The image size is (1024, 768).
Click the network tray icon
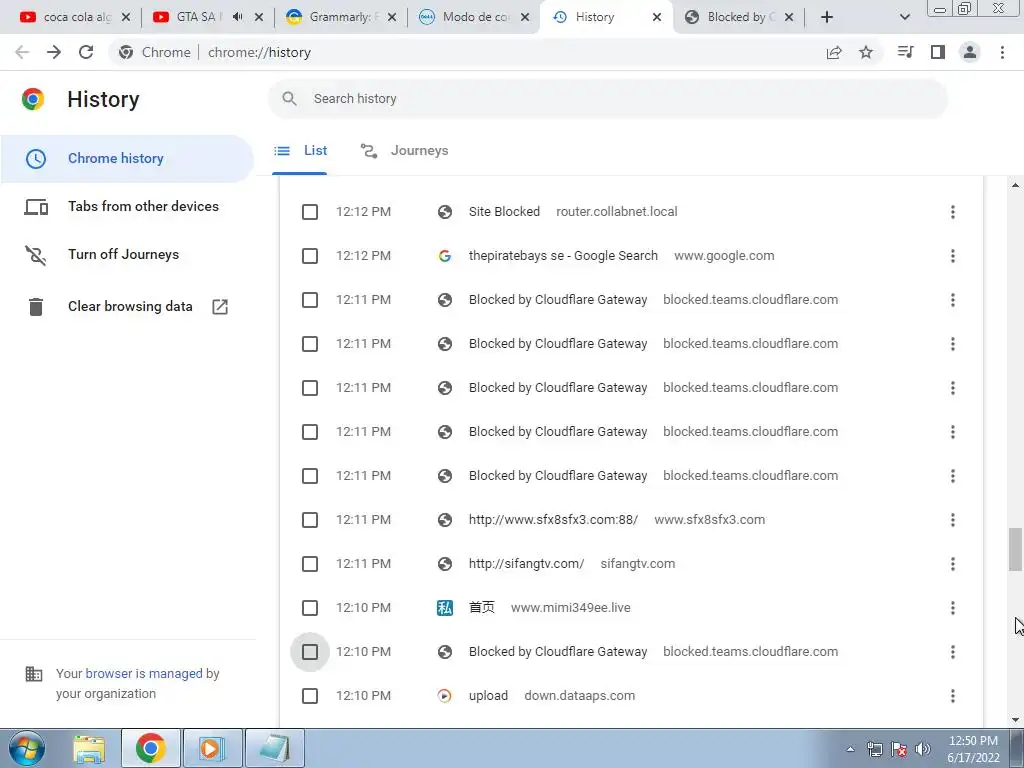(874, 749)
